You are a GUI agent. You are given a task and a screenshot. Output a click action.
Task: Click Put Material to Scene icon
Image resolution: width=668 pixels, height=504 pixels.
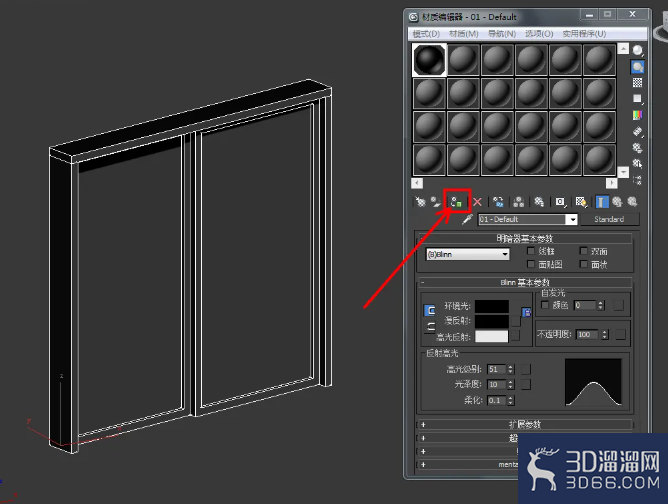coord(435,202)
